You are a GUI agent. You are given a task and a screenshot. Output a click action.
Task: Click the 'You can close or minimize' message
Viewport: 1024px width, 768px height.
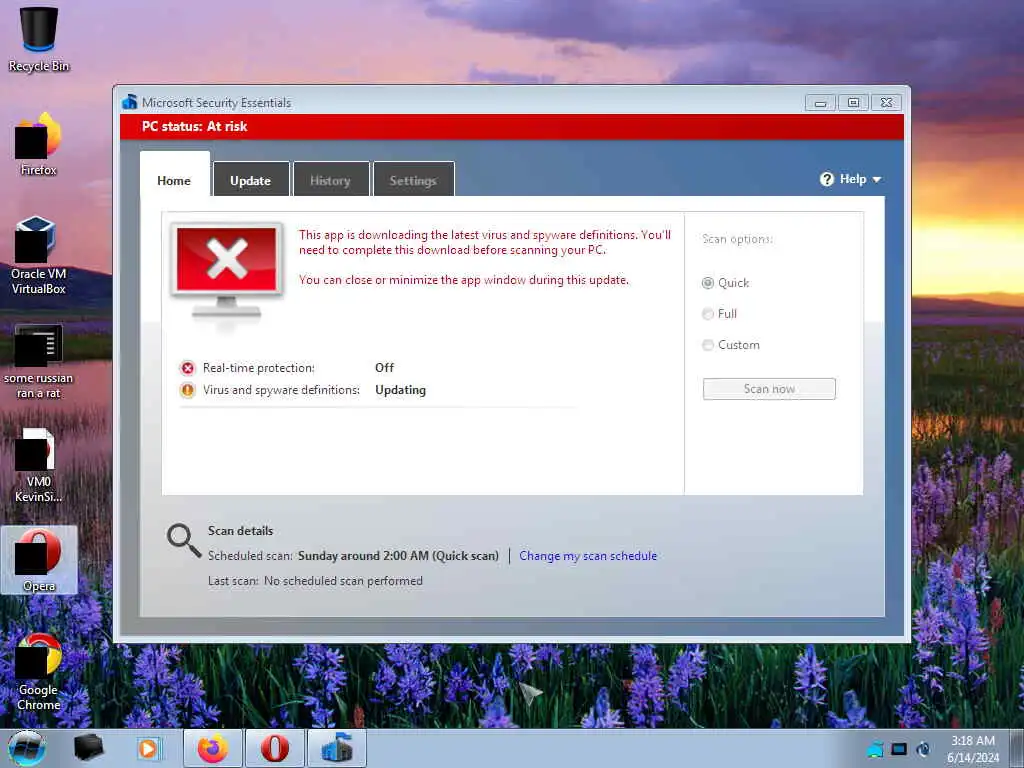pos(464,280)
